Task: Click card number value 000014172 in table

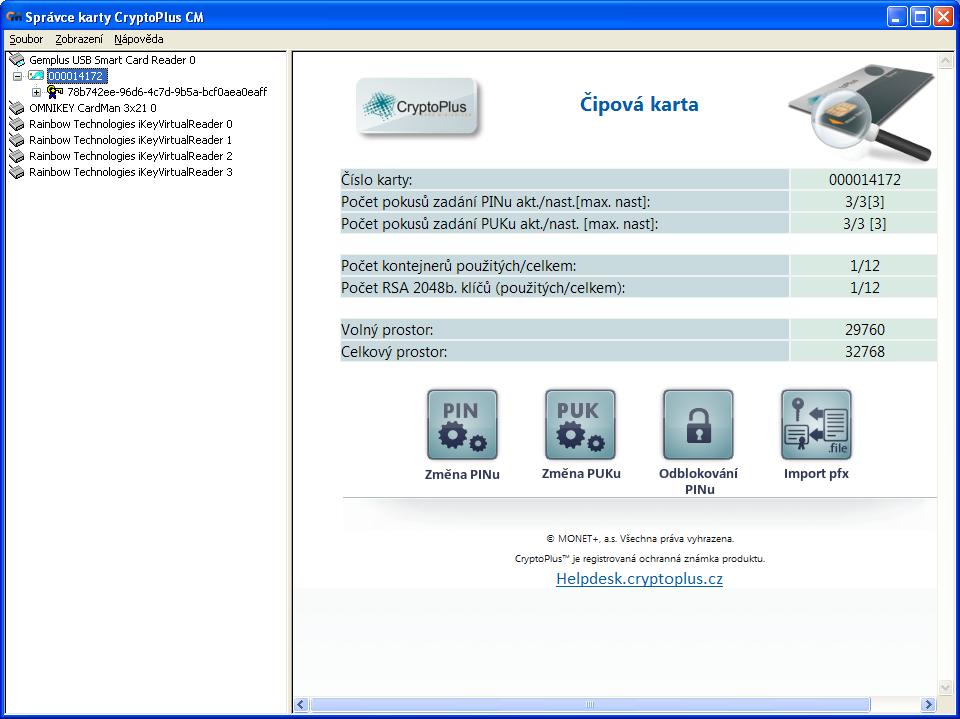Action: pyautogui.click(x=864, y=179)
